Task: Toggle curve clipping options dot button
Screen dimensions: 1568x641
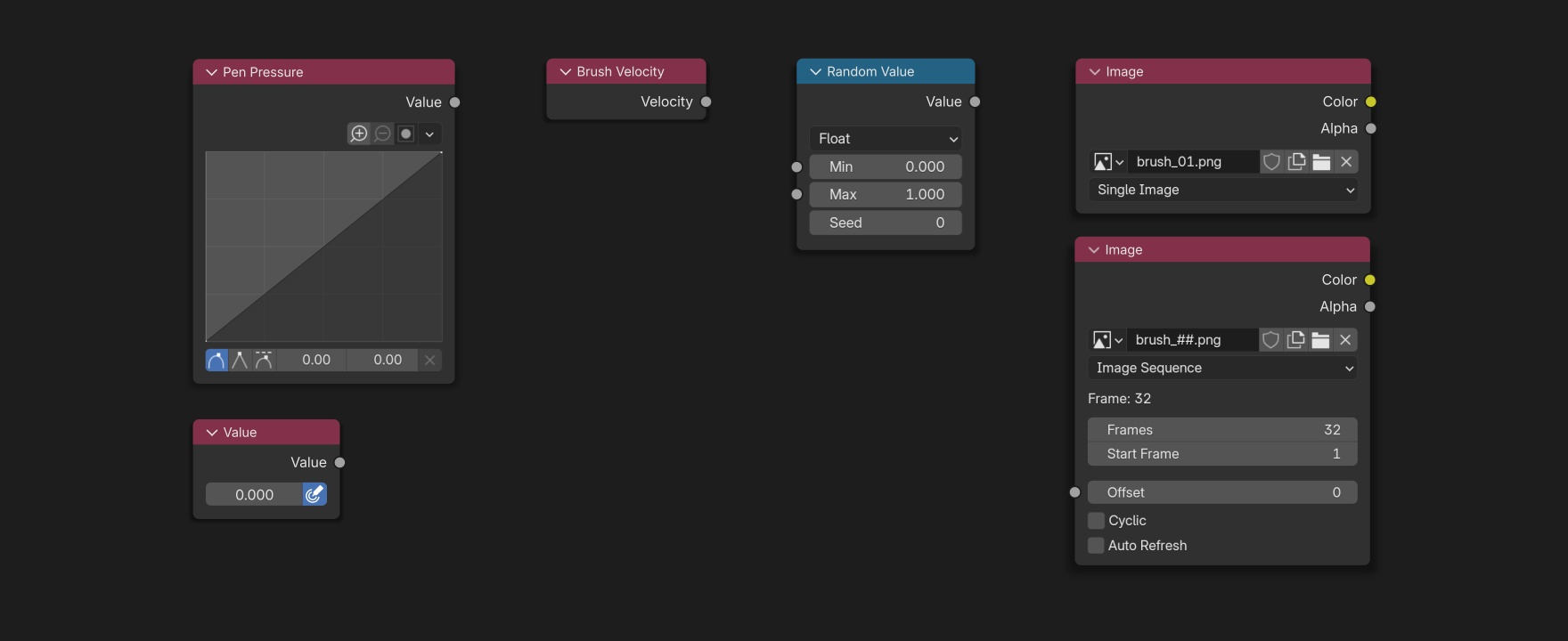Action: 406,134
